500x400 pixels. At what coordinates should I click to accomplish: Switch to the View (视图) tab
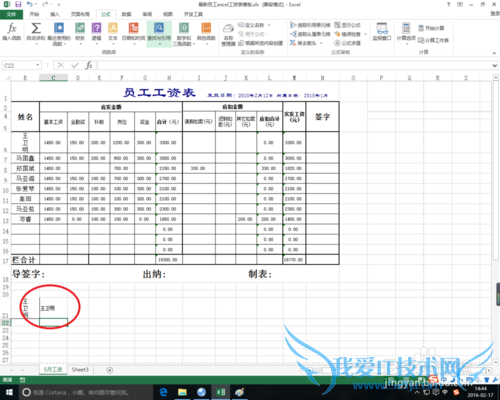click(x=168, y=14)
